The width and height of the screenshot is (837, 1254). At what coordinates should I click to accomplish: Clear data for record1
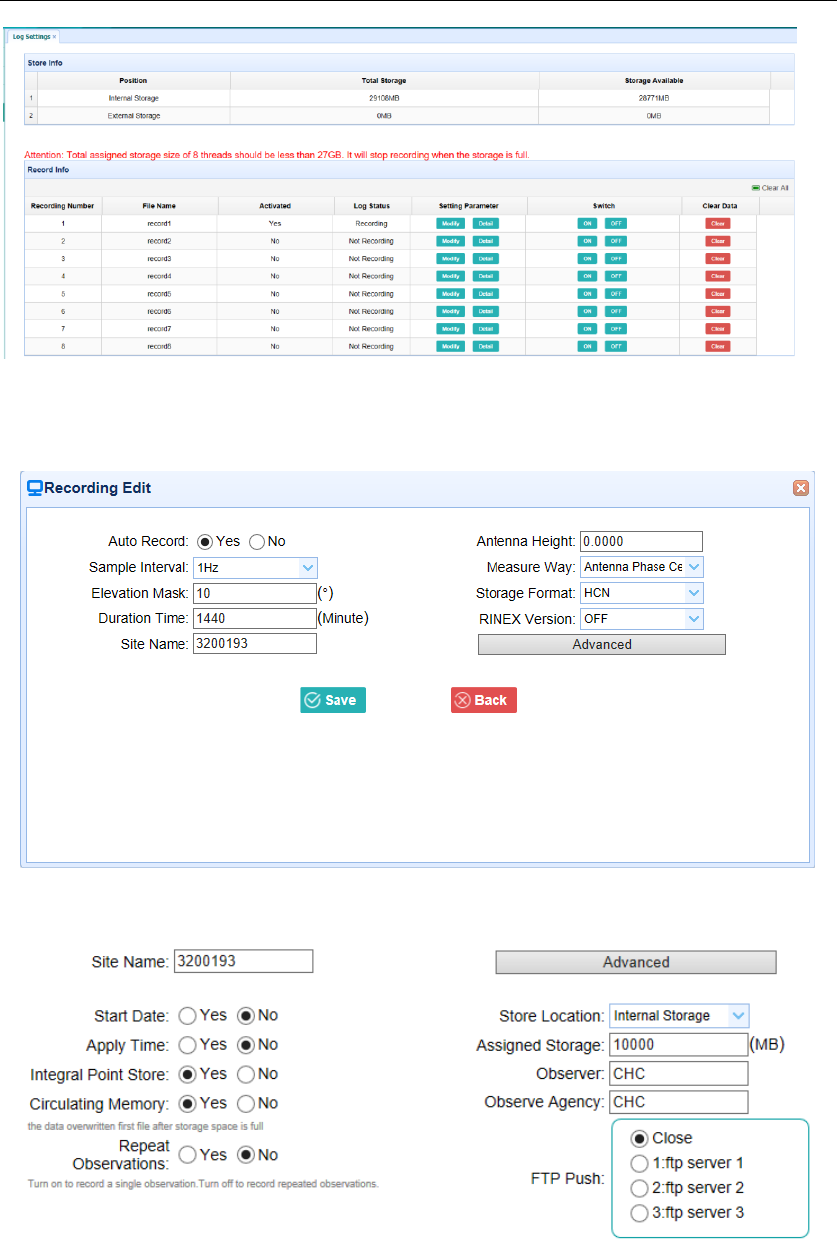point(717,224)
